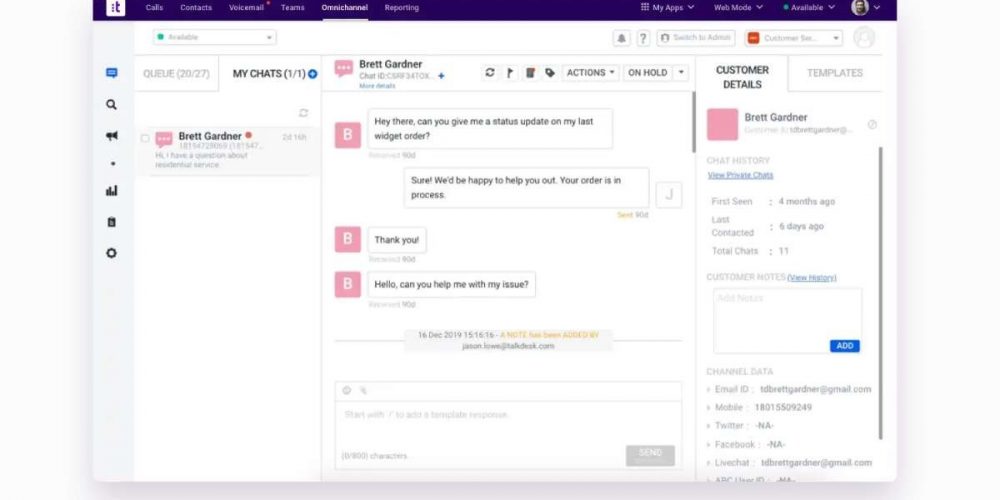Click the ADD button under customer notes

[x=844, y=346]
